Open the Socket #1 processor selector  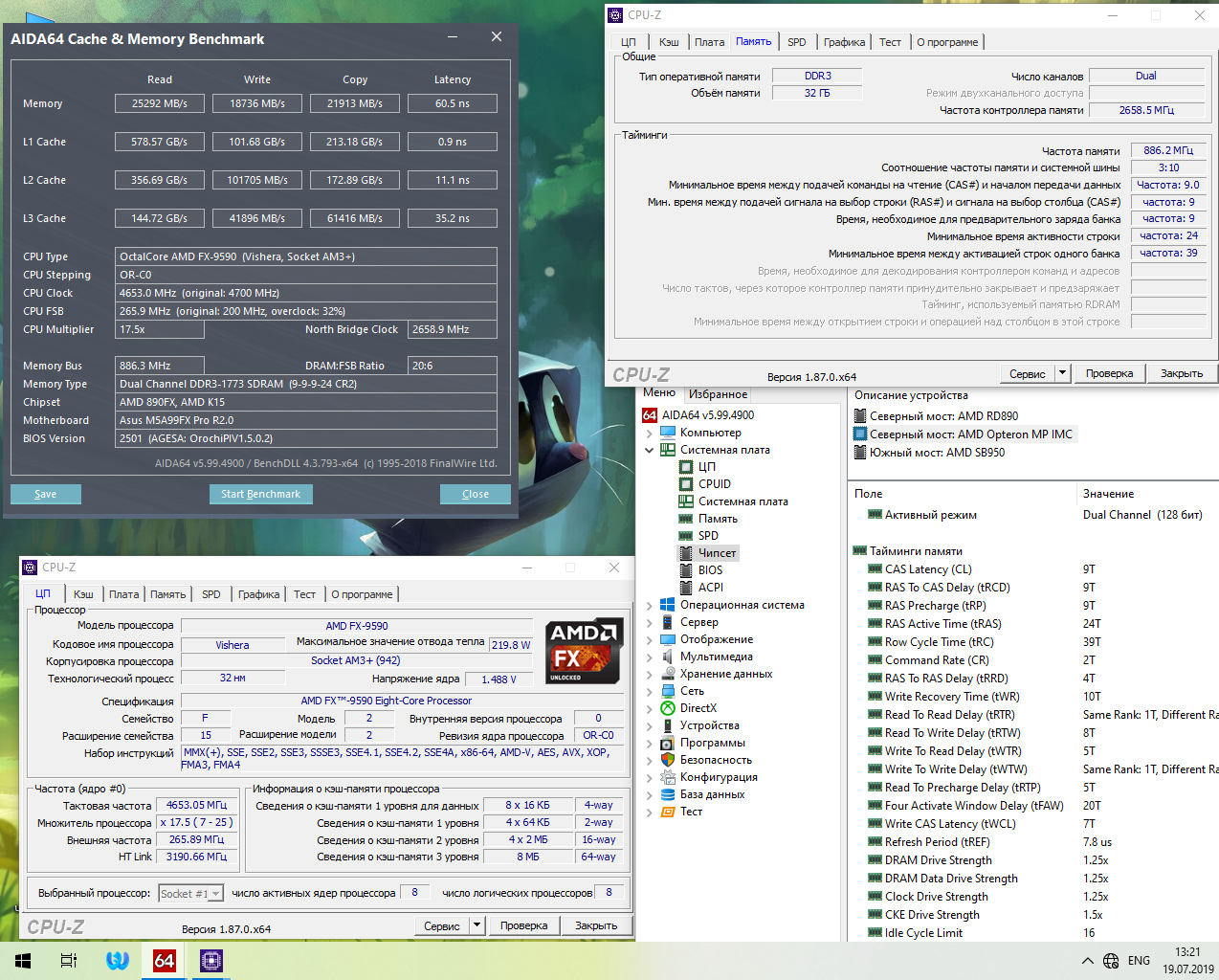coord(190,893)
